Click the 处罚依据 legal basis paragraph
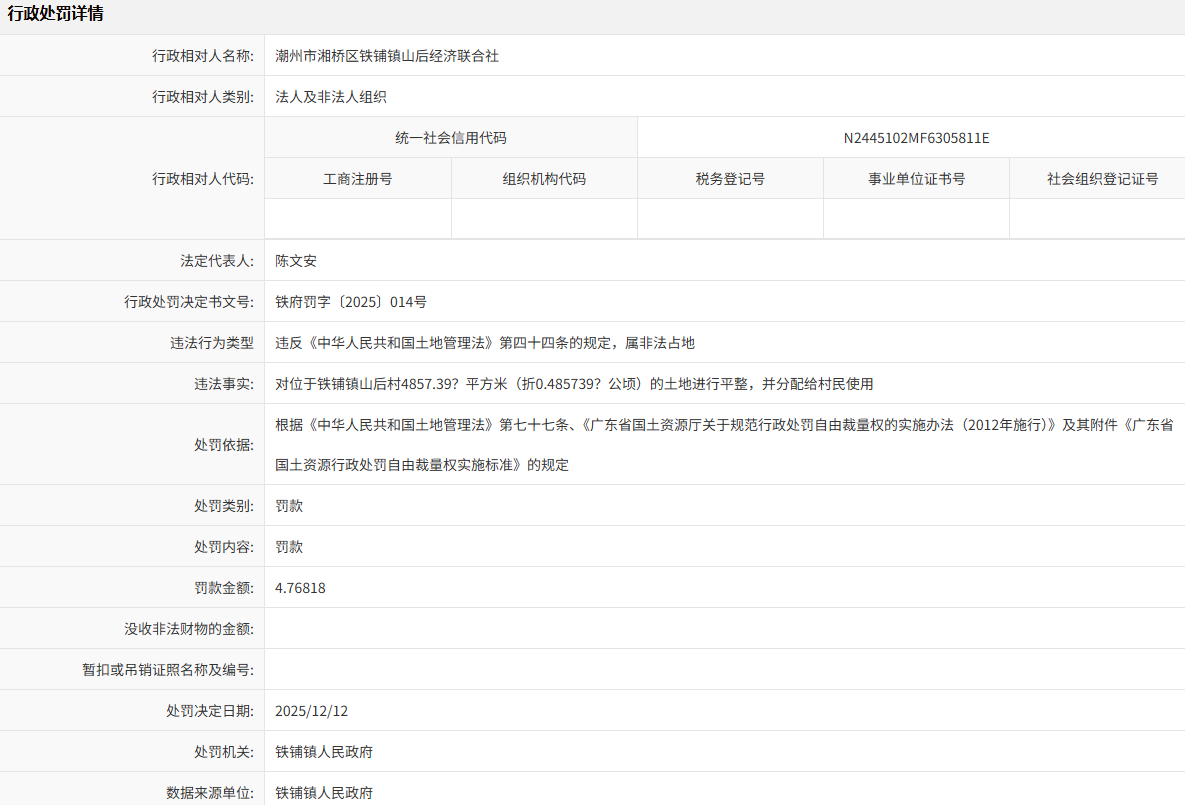This screenshot has height=805, width=1185. [x=724, y=444]
